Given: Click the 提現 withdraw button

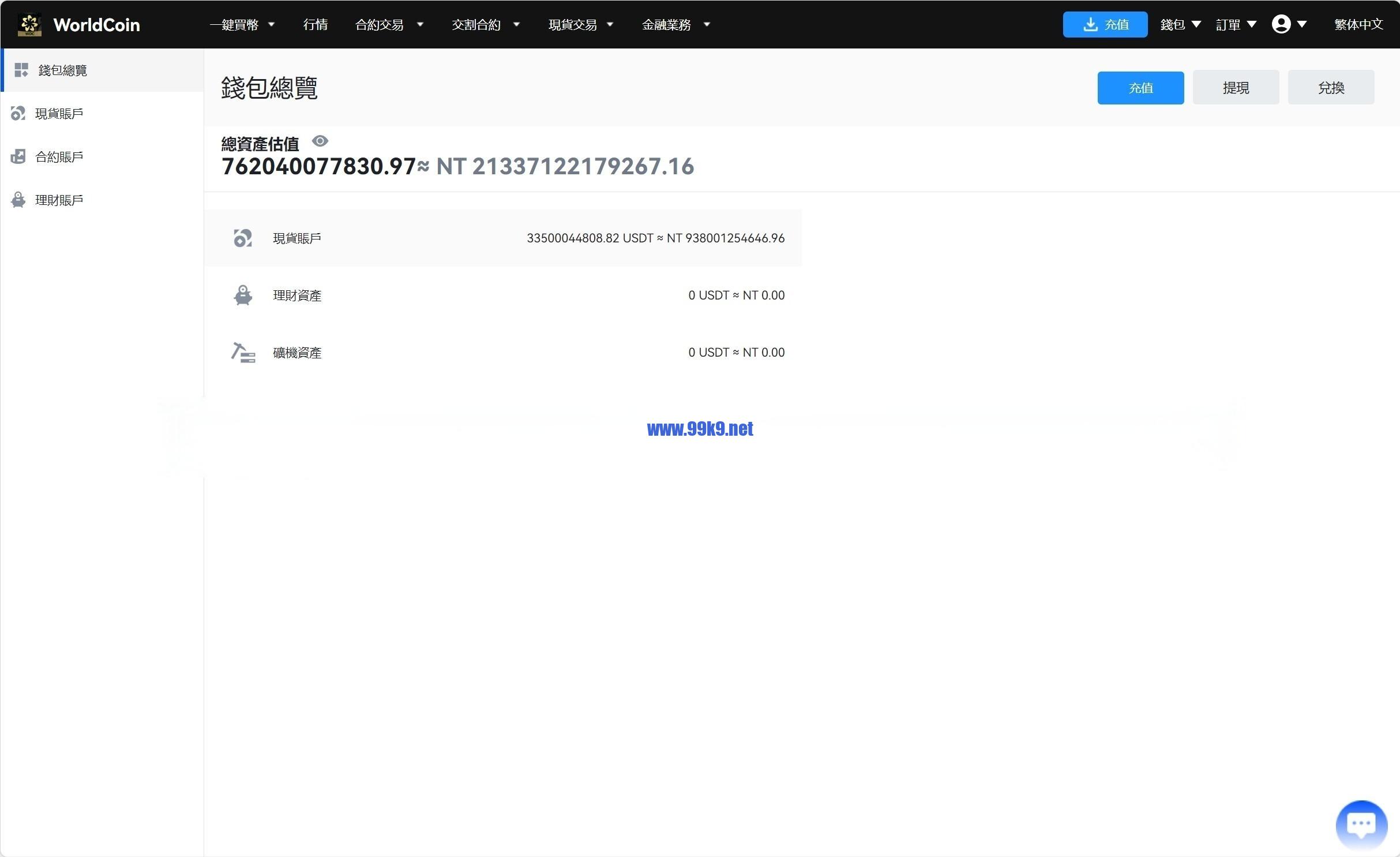Looking at the screenshot, I should pos(1236,87).
